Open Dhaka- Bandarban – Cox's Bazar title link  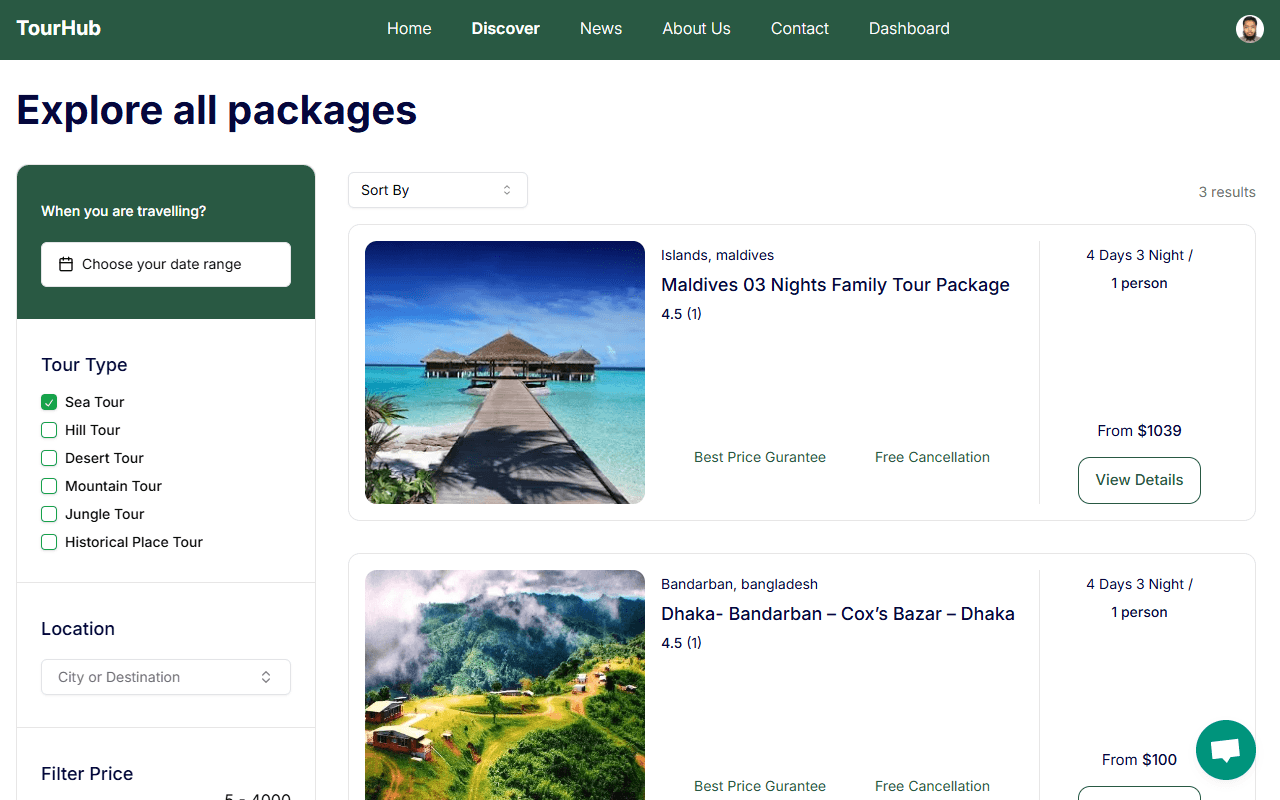[837, 614]
